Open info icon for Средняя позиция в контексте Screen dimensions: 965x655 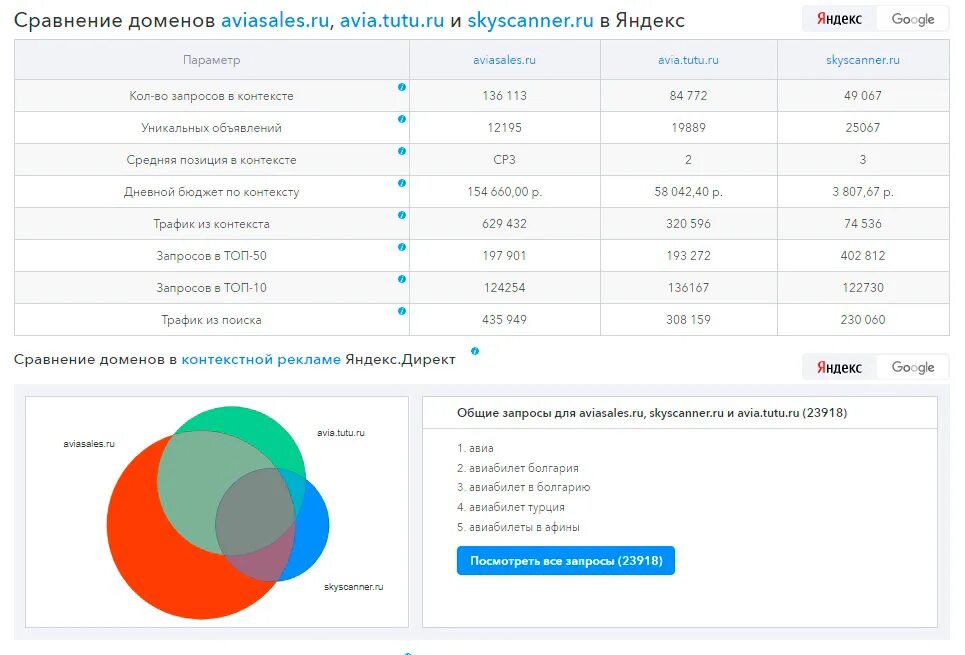pyautogui.click(x=402, y=151)
